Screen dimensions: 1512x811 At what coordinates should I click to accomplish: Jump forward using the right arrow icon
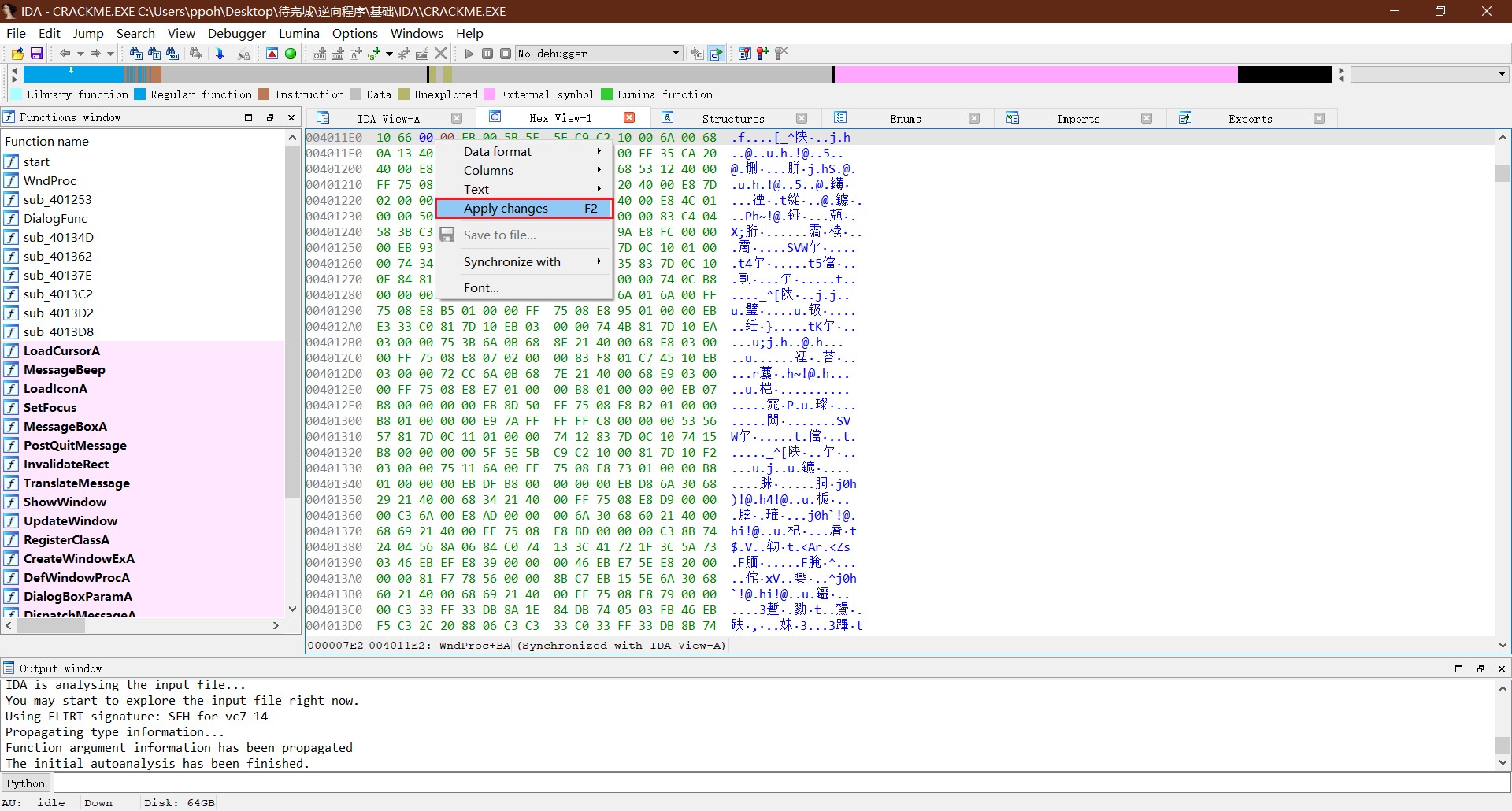95,54
